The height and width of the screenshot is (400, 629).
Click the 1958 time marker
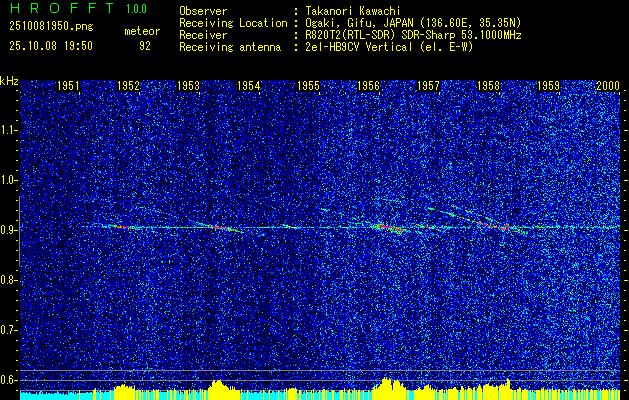[x=488, y=87]
